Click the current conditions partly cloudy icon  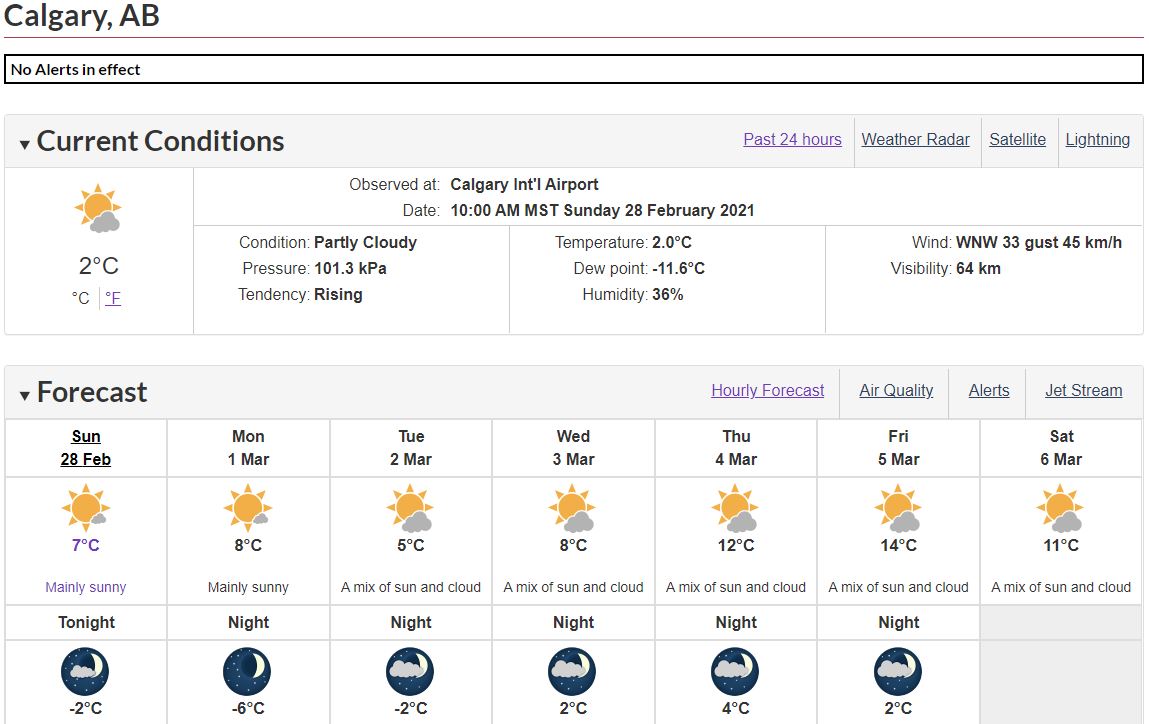[x=98, y=209]
